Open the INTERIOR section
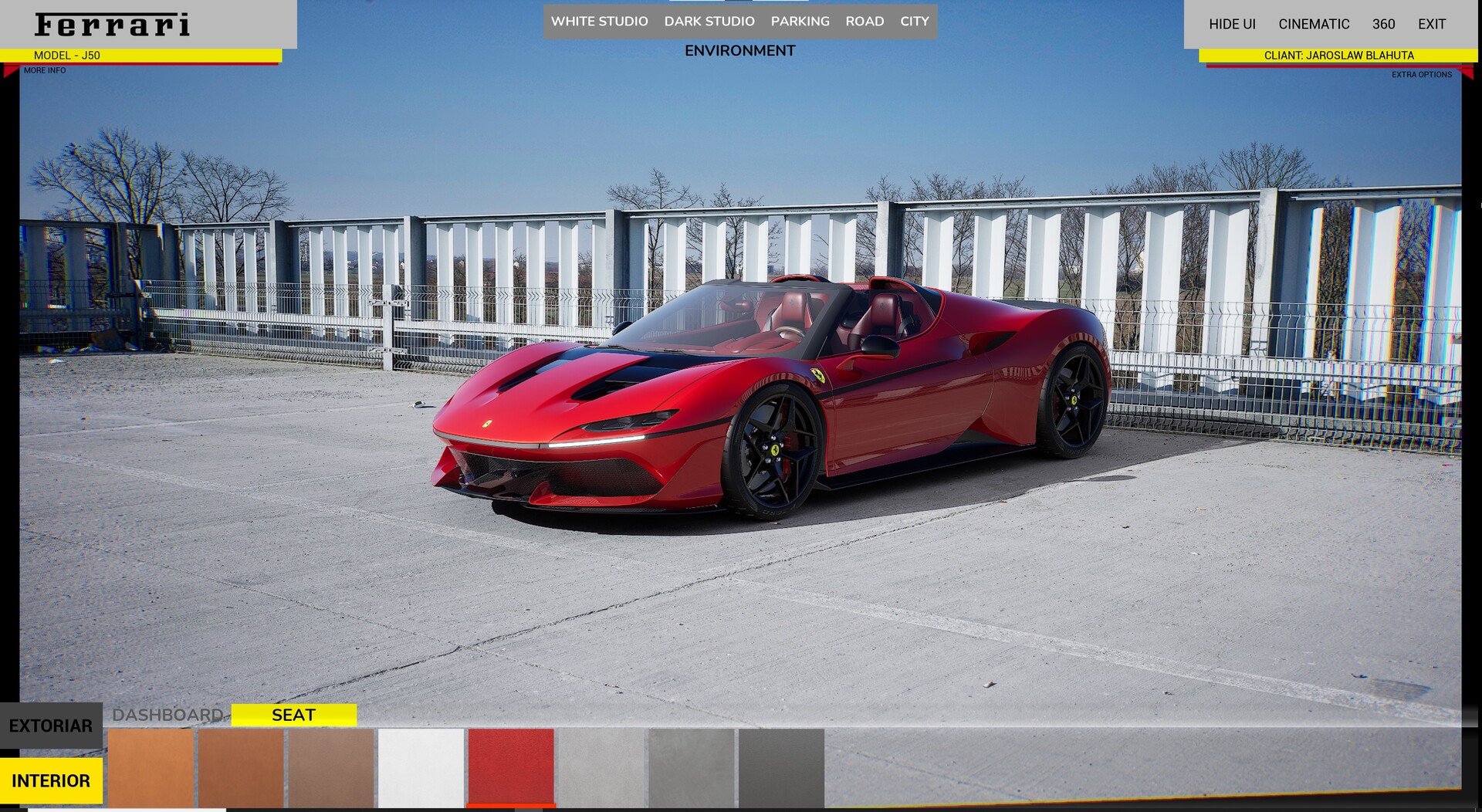This screenshot has height=812, width=1482. click(x=50, y=780)
